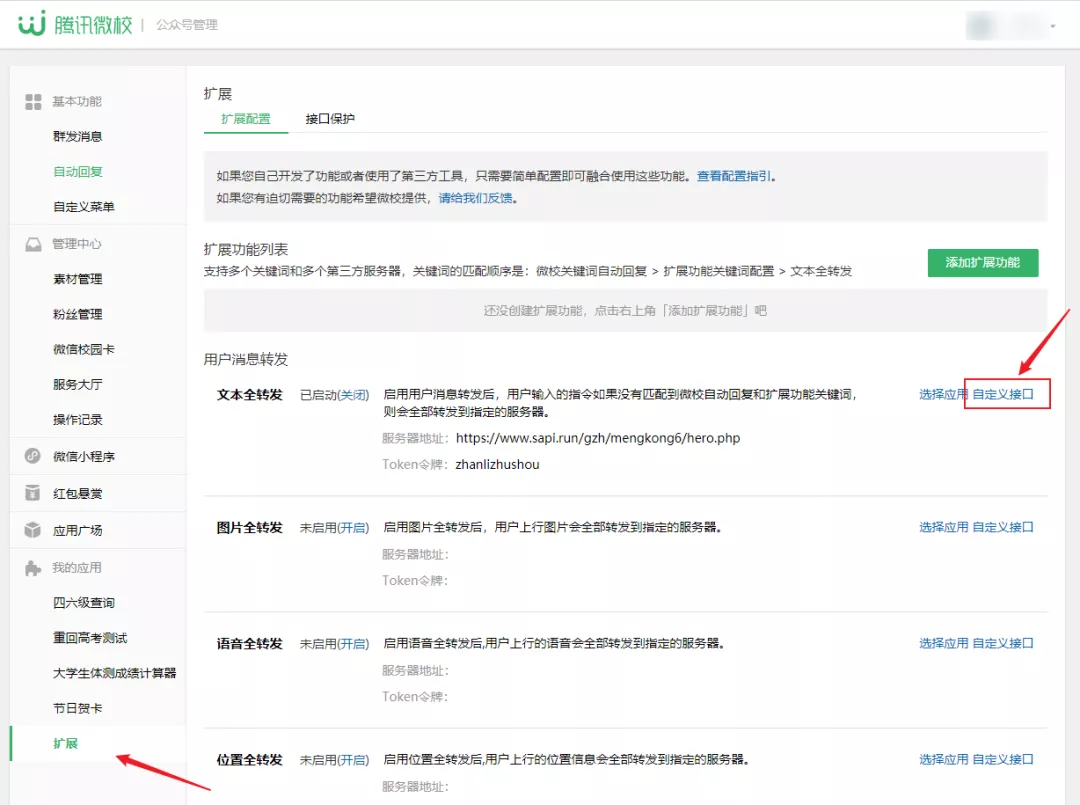Click the 扩展功能列表 heading
1080x805 pixels.
(x=246, y=249)
